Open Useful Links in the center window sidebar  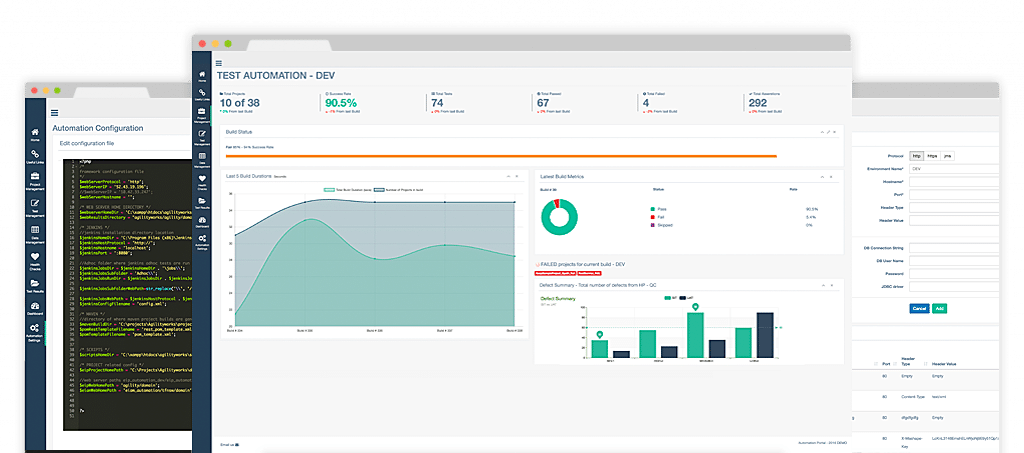click(203, 94)
